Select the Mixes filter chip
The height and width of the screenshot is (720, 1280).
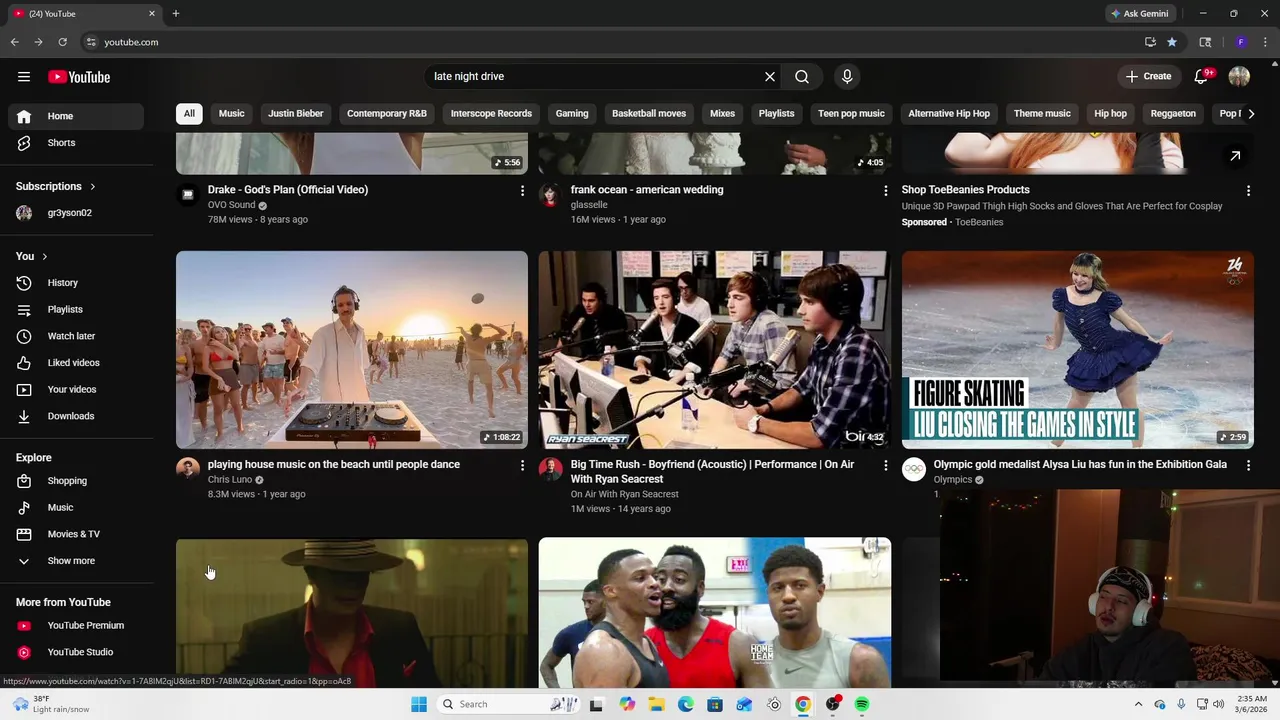point(722,114)
